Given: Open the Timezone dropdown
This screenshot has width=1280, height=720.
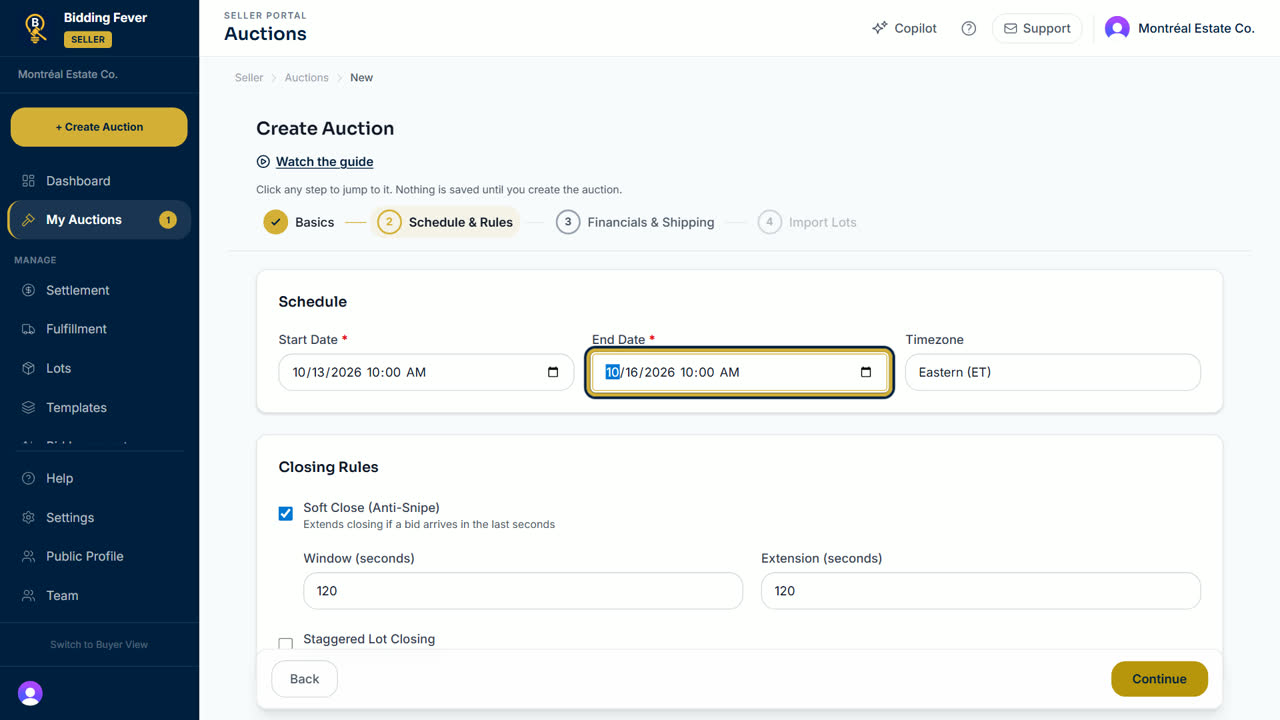Looking at the screenshot, I should 1053,372.
